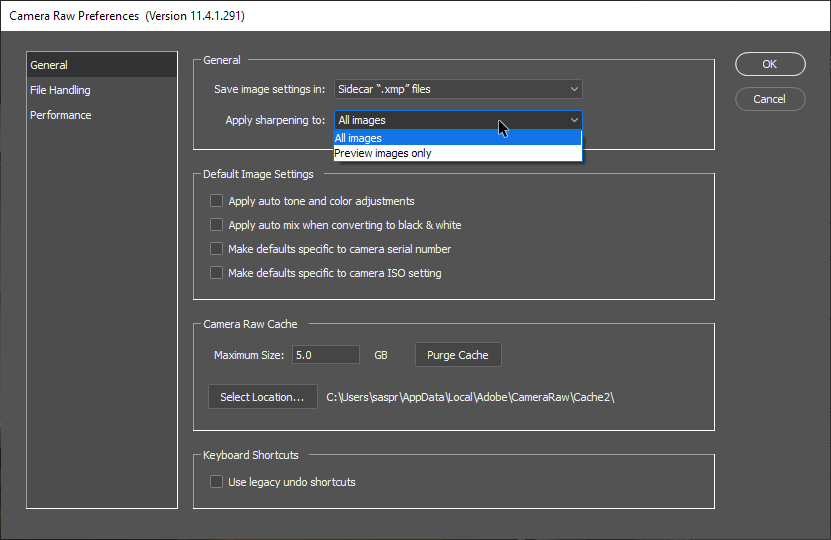The image size is (831, 540).
Task: Enable auto tone and color adjustments
Action: [x=216, y=201]
